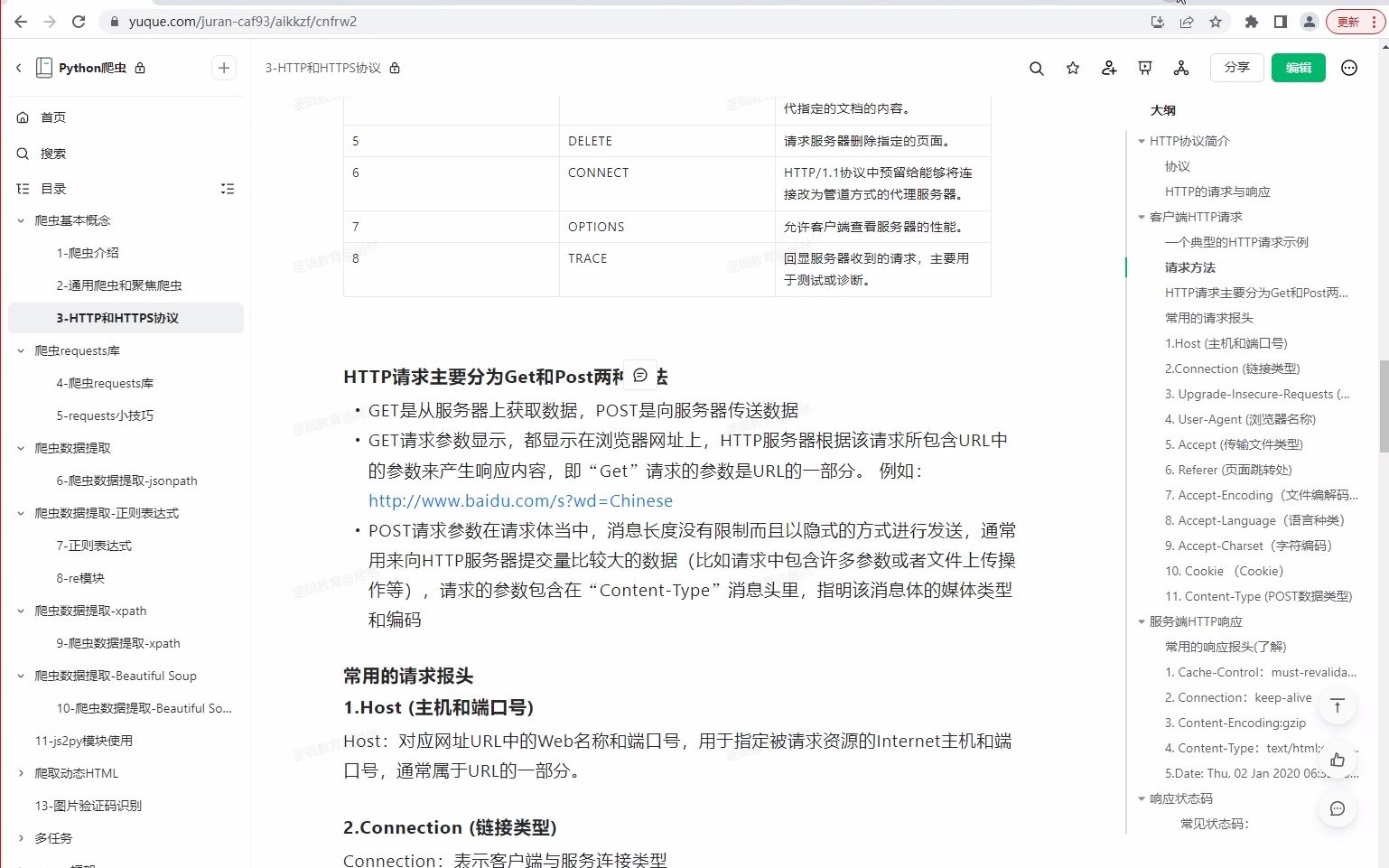This screenshot has width=1389, height=868.
Task: Jump to 4. User-Agent outline entry
Action: (1240, 419)
